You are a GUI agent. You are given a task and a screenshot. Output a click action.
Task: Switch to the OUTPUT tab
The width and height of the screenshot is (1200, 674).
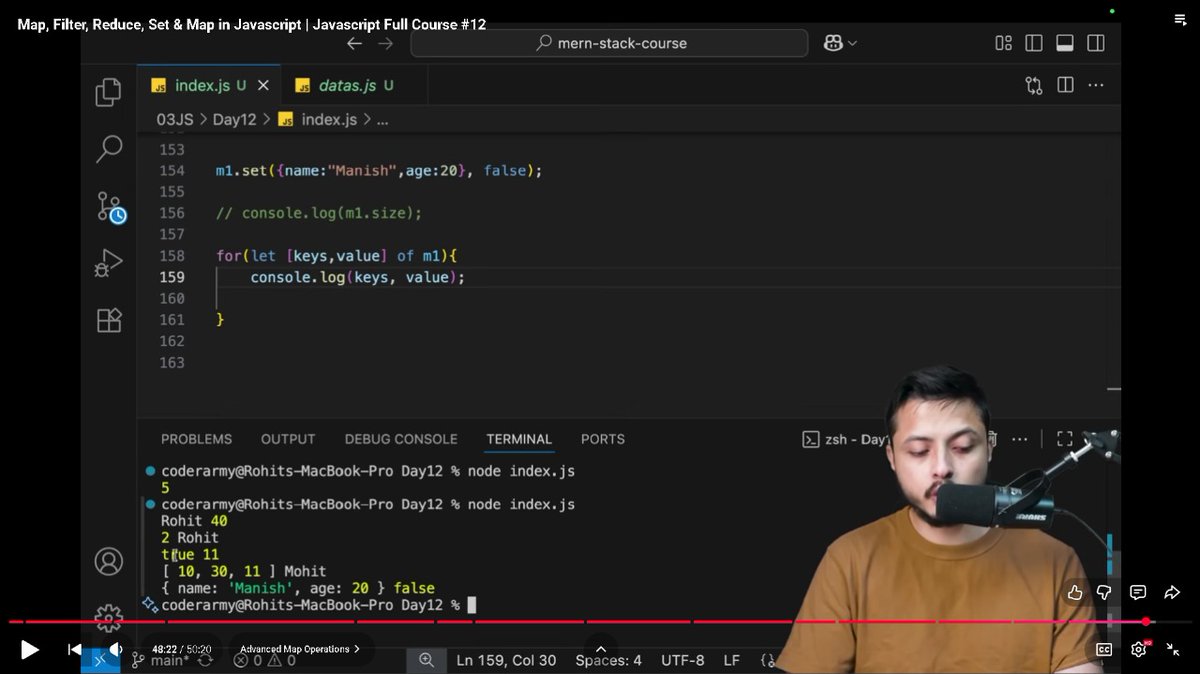click(x=287, y=439)
